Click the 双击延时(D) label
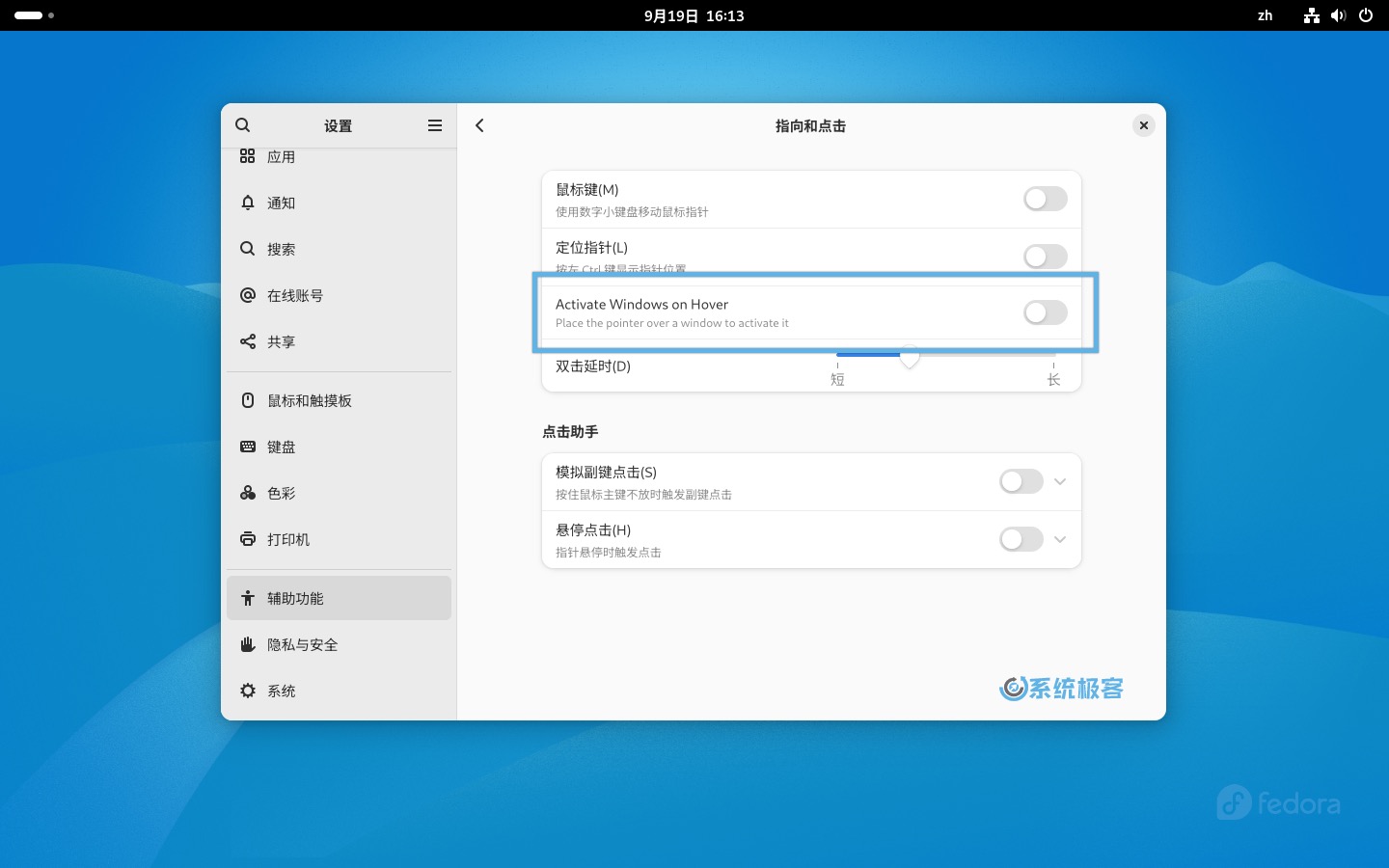The image size is (1389, 868). 593,366
